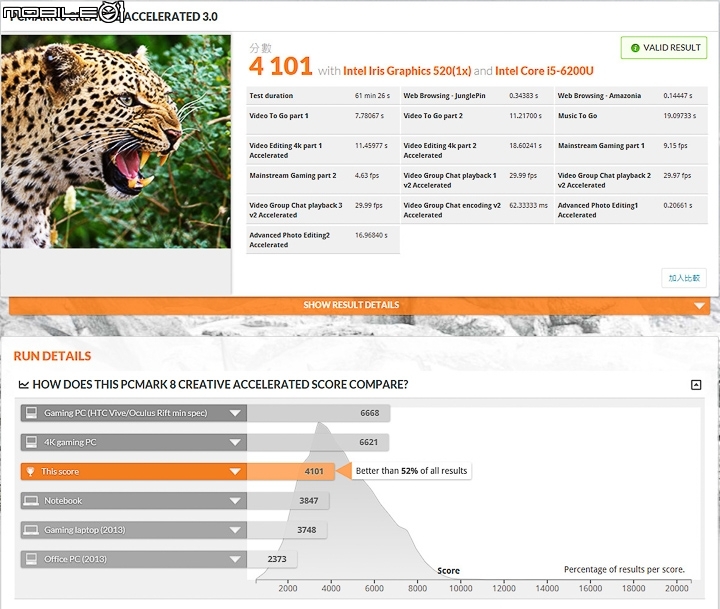Open the Notebook row dropdown arrow
This screenshot has width=720, height=609.
pyautogui.click(x=235, y=501)
